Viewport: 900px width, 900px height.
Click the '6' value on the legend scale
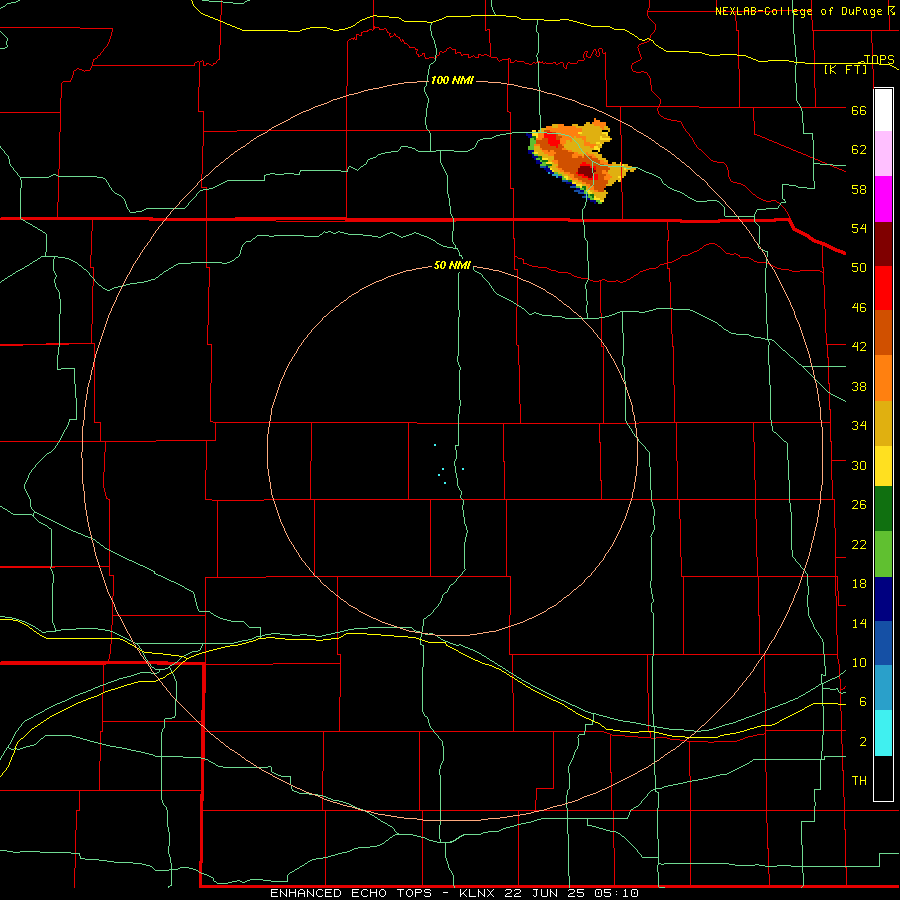[863, 702]
